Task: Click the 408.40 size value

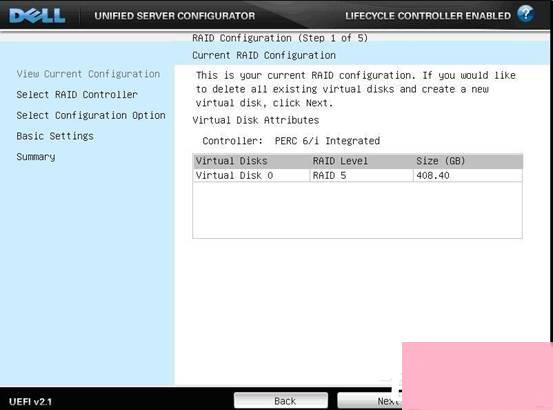Action: tap(433, 175)
